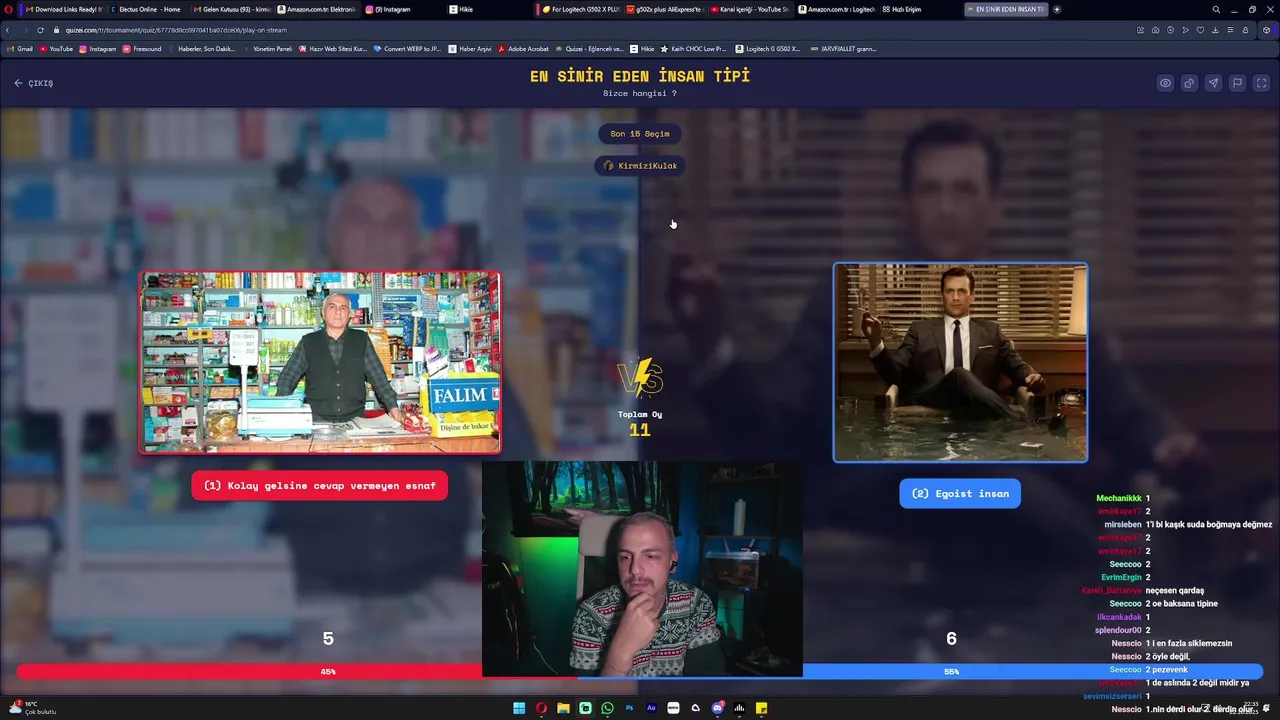Switch to Kanal içeriği YouTube Studio tab
1280x720 pixels.
(750, 9)
